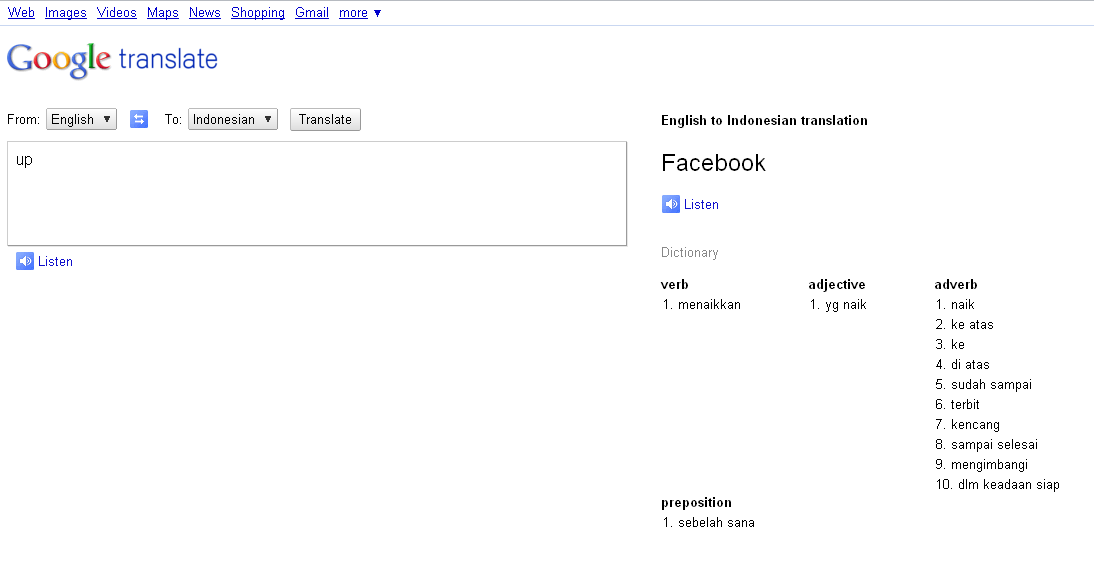Click adverb entry 'kencang'
Viewport: 1094px width, 563px height.
tap(975, 424)
